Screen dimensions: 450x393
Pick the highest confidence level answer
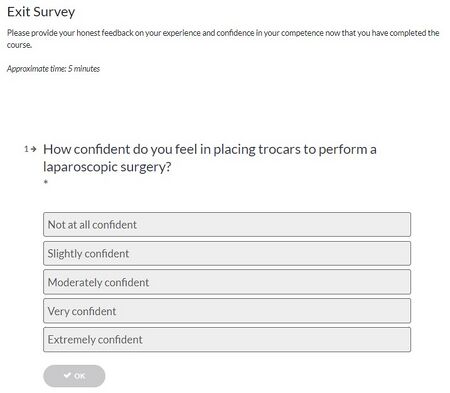coord(227,339)
